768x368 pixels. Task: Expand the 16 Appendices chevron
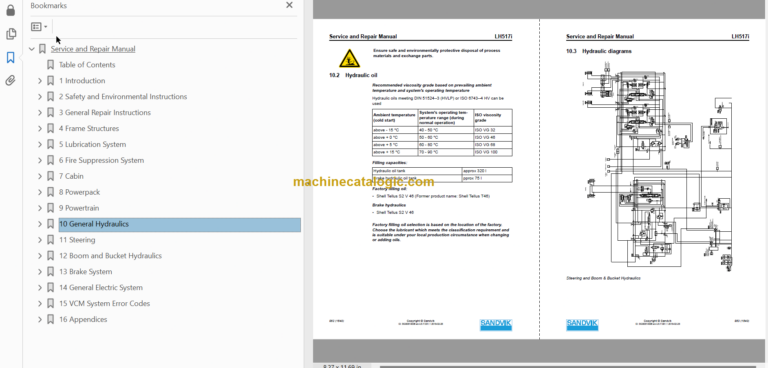coord(40,319)
